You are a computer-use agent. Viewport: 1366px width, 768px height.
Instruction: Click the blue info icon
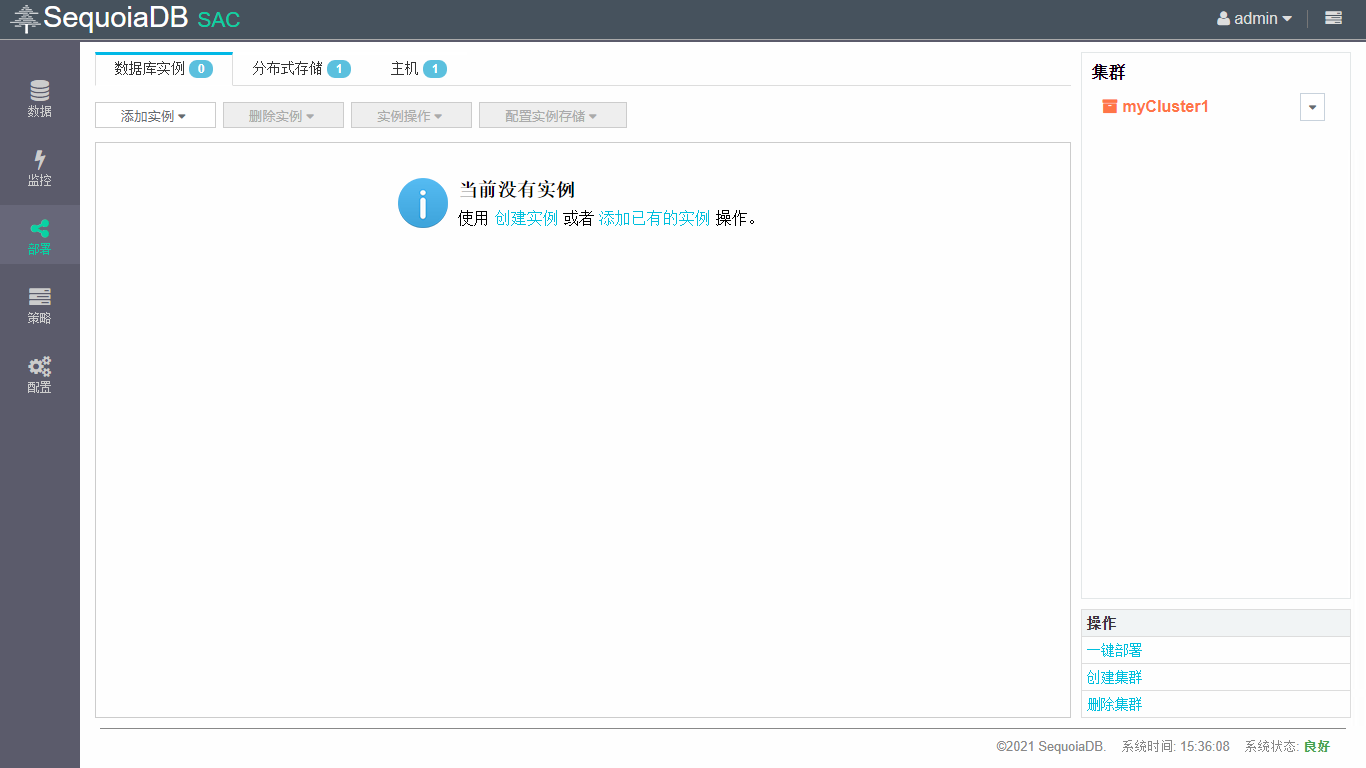coord(422,203)
